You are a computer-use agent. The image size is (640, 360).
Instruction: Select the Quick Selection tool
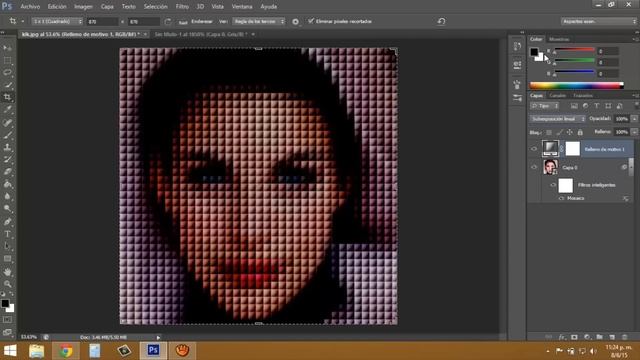point(7,85)
